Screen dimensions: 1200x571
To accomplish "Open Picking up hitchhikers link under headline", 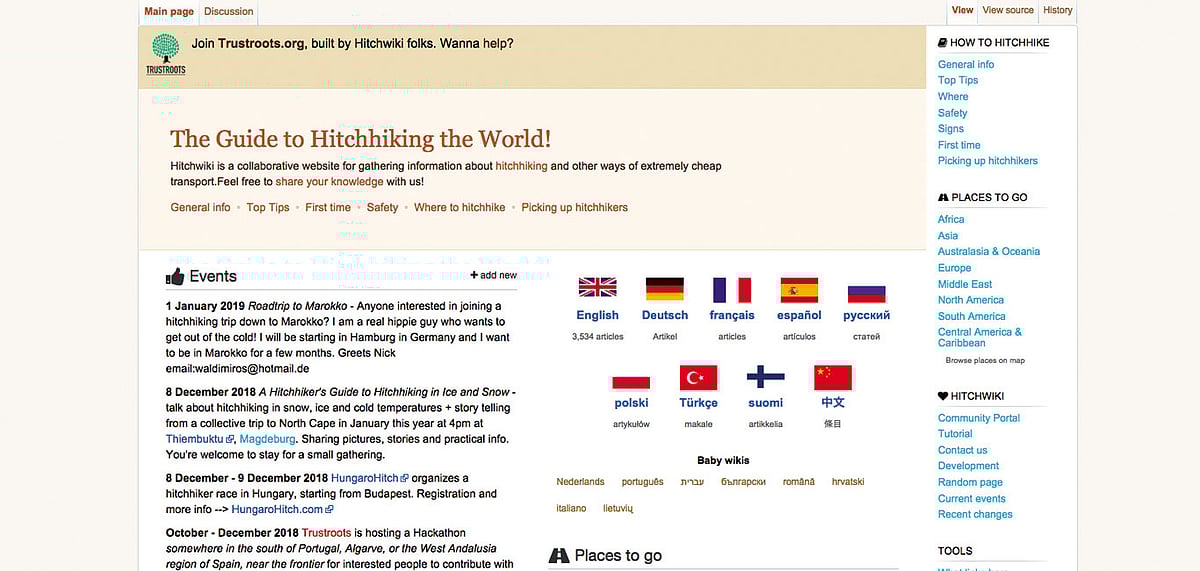I will [575, 208].
